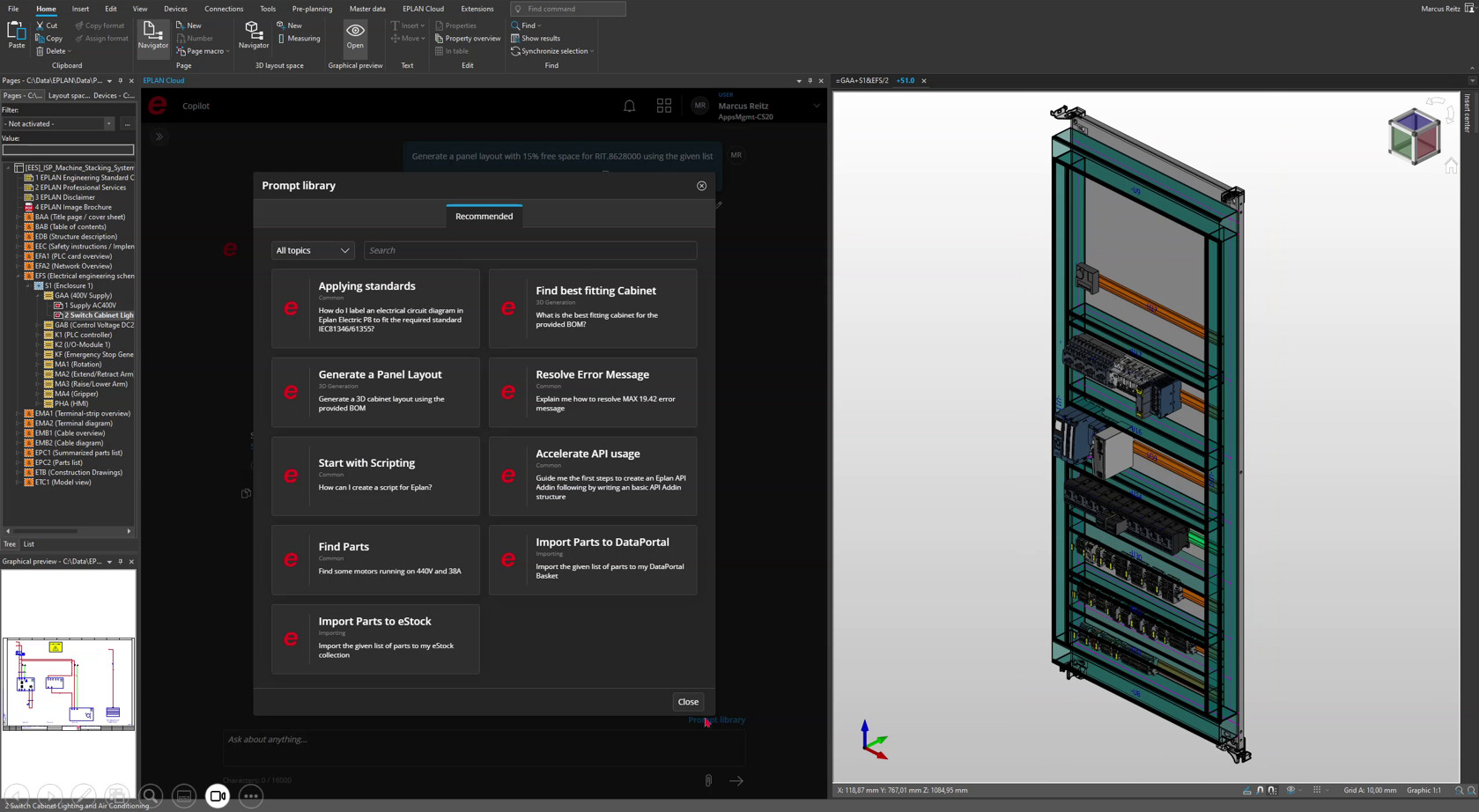The height and width of the screenshot is (812, 1479).
Task: Click the attachment paperclip icon in chat
Action: [708, 780]
